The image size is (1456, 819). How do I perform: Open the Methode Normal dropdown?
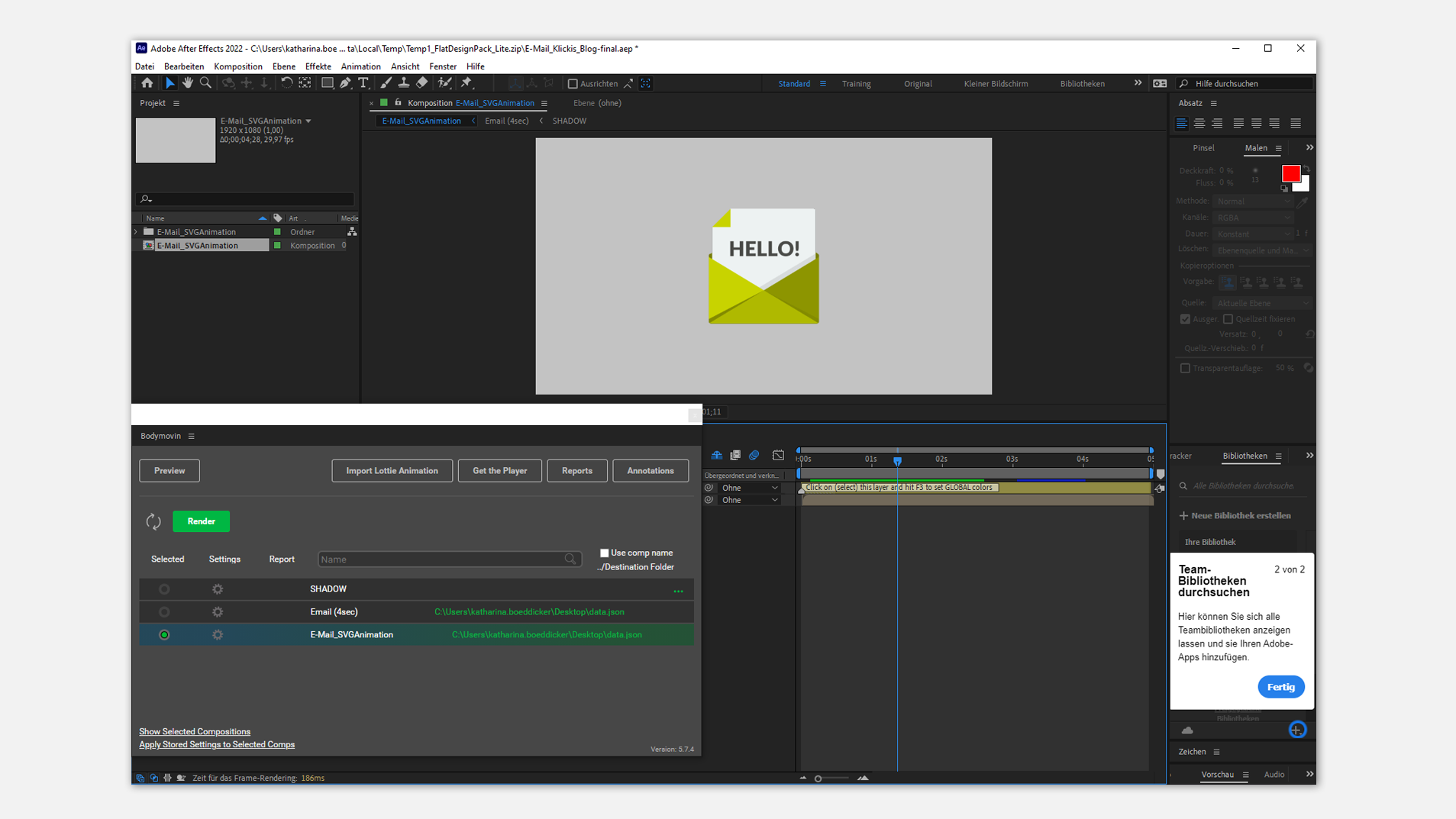click(x=1252, y=202)
